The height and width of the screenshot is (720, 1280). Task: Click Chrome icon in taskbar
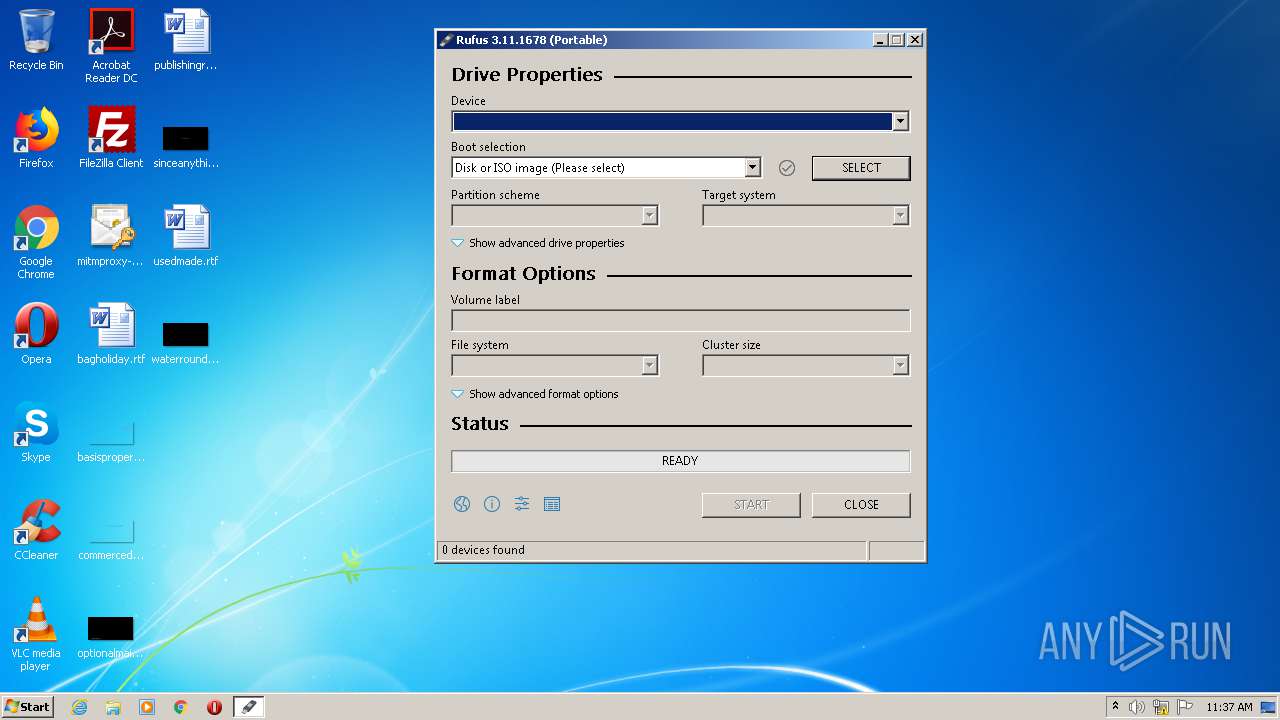[x=181, y=707]
